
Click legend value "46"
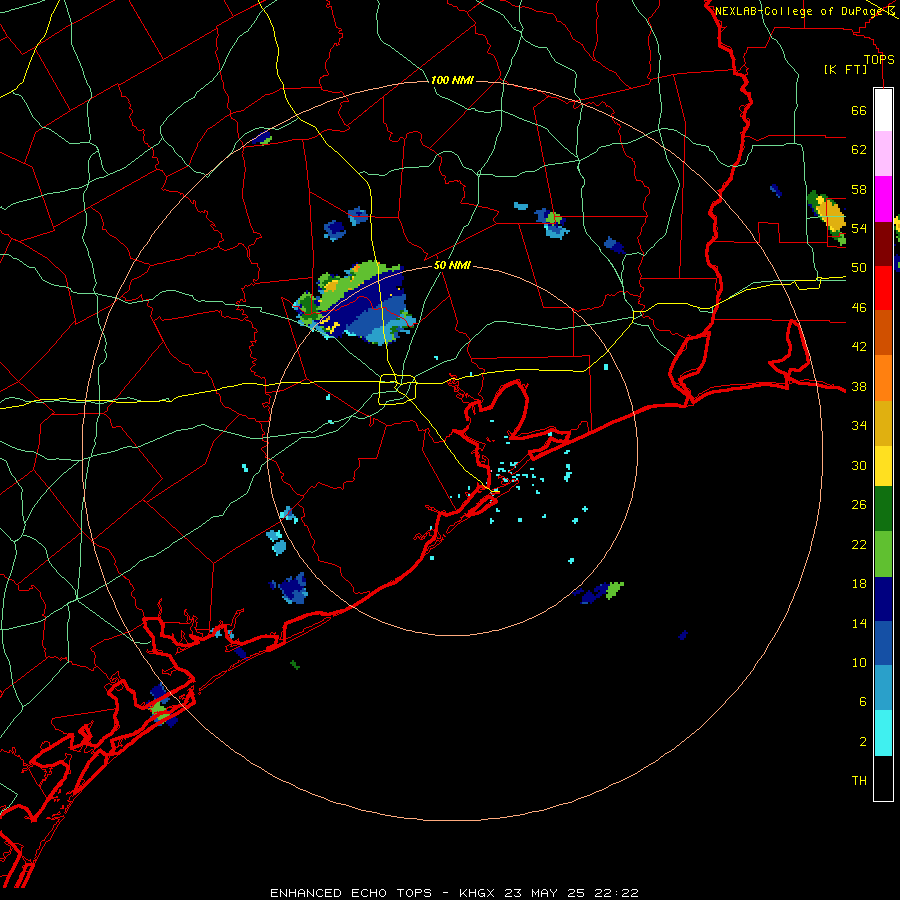pyautogui.click(x=859, y=308)
